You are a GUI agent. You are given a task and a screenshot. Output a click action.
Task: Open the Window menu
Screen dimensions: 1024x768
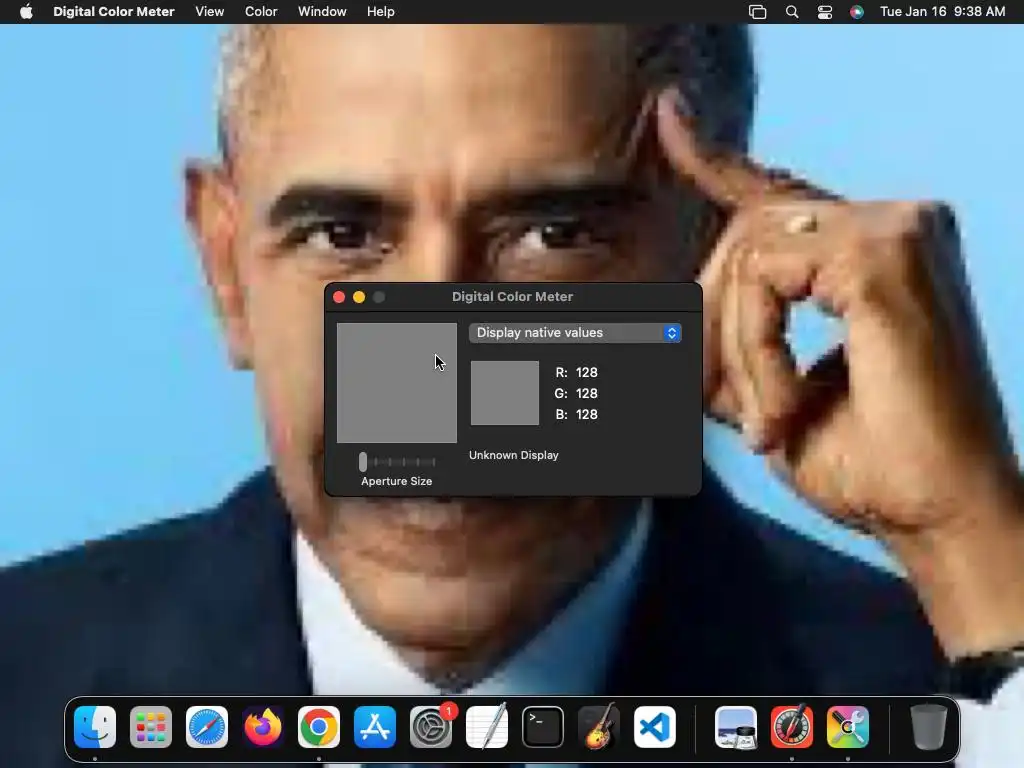coord(322,12)
